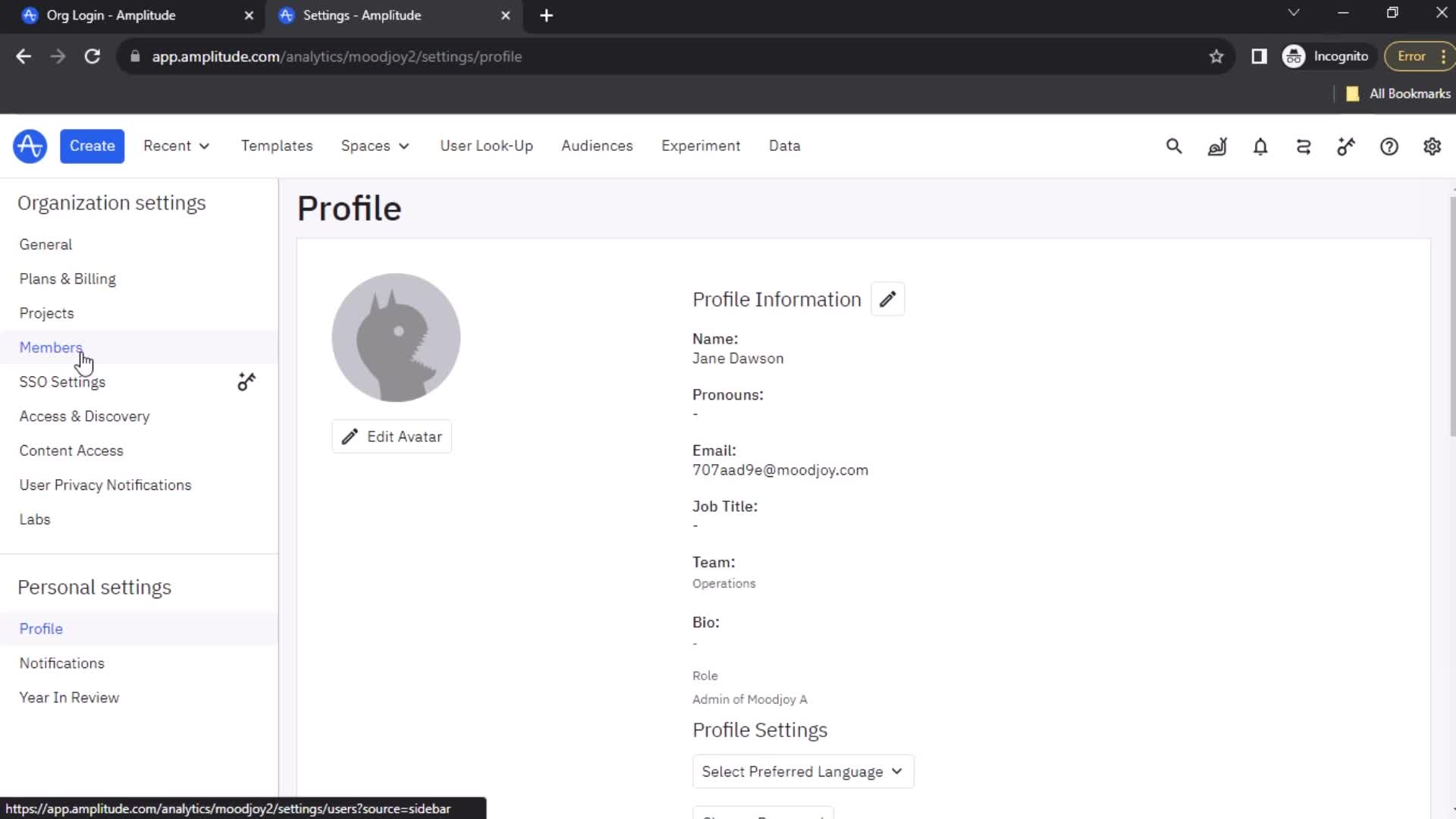Select Profile in Personal settings
This screenshot has height=819, width=1456.
click(140, 629)
